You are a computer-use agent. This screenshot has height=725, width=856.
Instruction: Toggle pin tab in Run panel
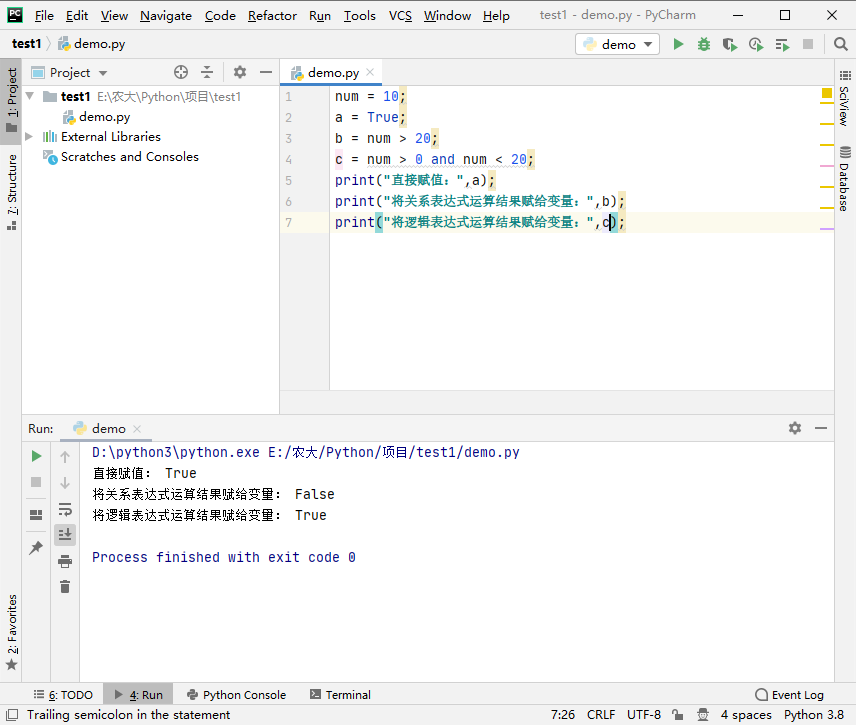coord(36,548)
